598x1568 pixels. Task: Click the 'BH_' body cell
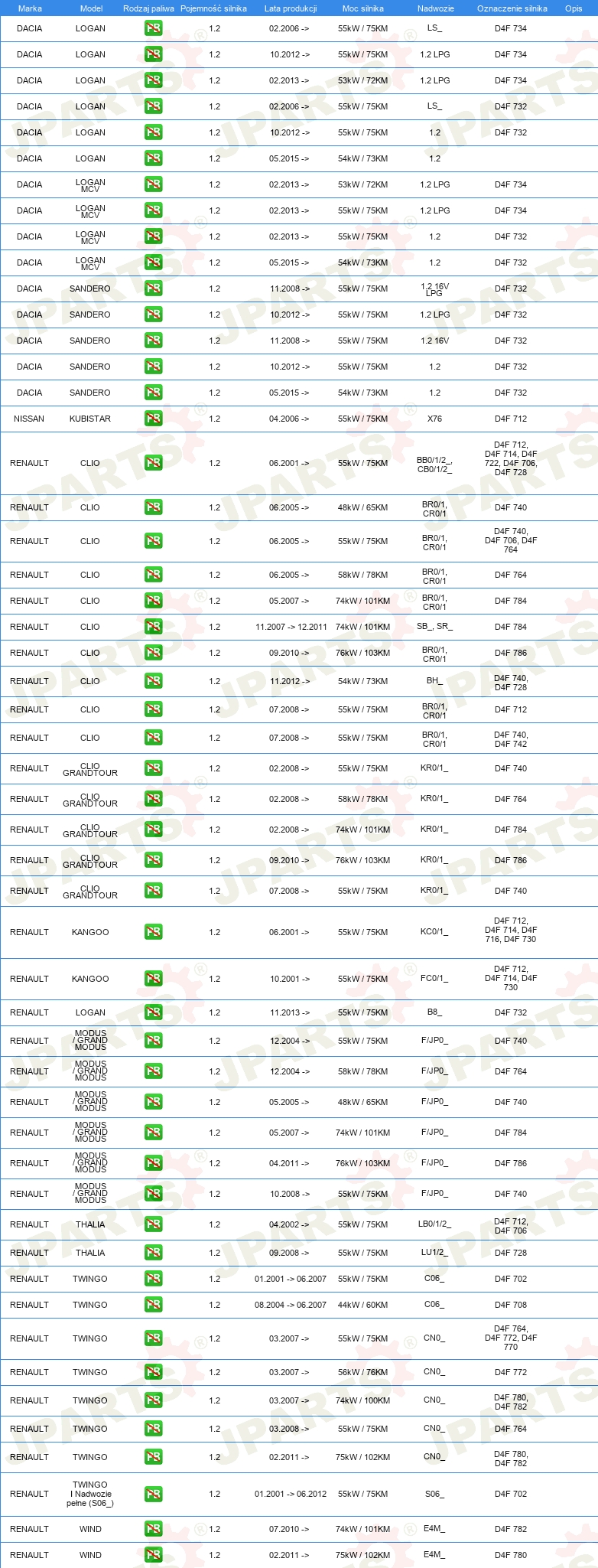click(x=434, y=681)
